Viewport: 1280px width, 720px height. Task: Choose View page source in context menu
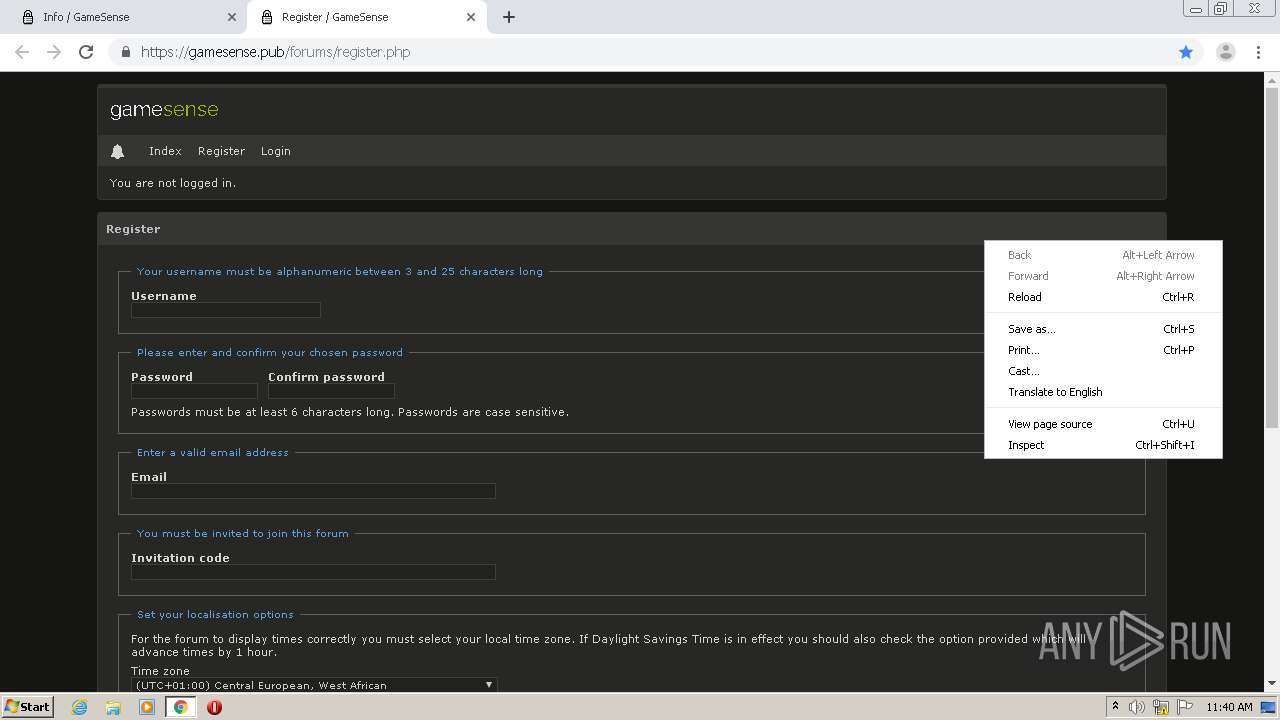(x=1103, y=424)
